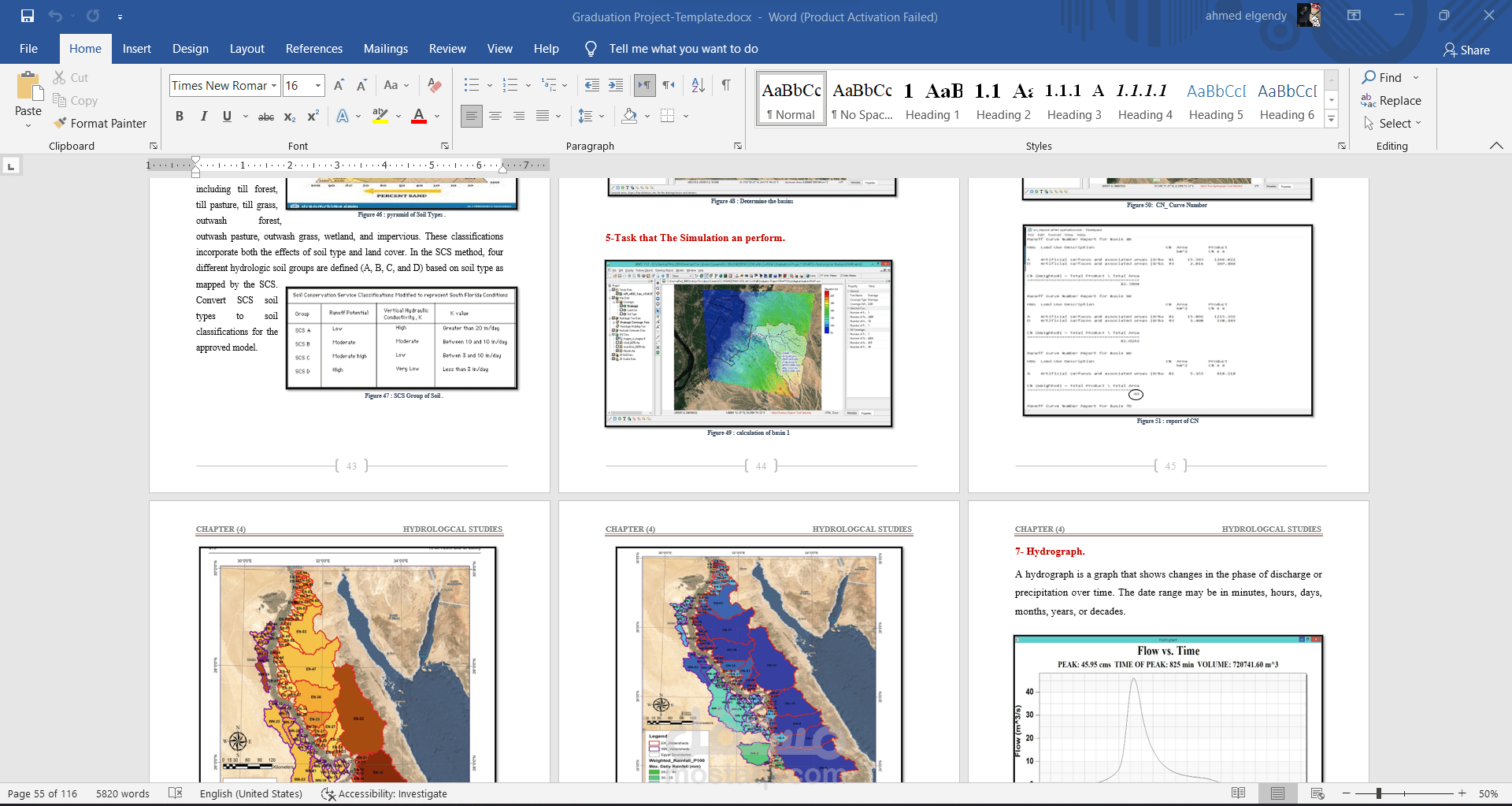Save the document with the floppy disk icon
Screen dimensions: 1512x806
[x=28, y=16]
